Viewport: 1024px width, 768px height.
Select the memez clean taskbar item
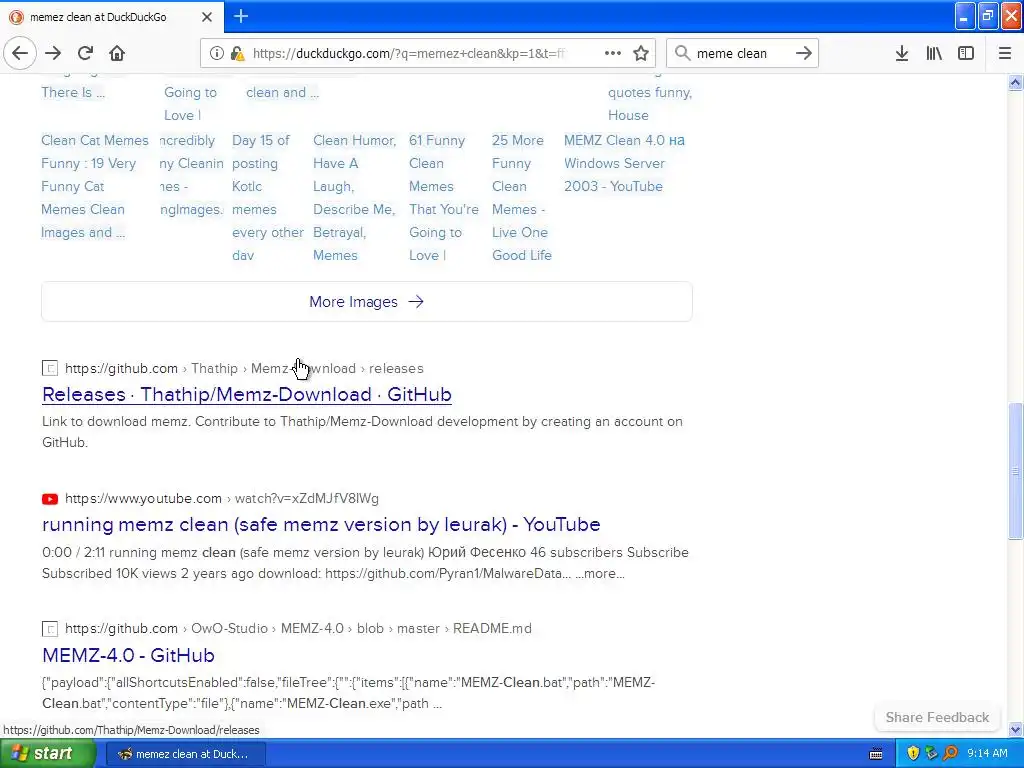(185, 754)
